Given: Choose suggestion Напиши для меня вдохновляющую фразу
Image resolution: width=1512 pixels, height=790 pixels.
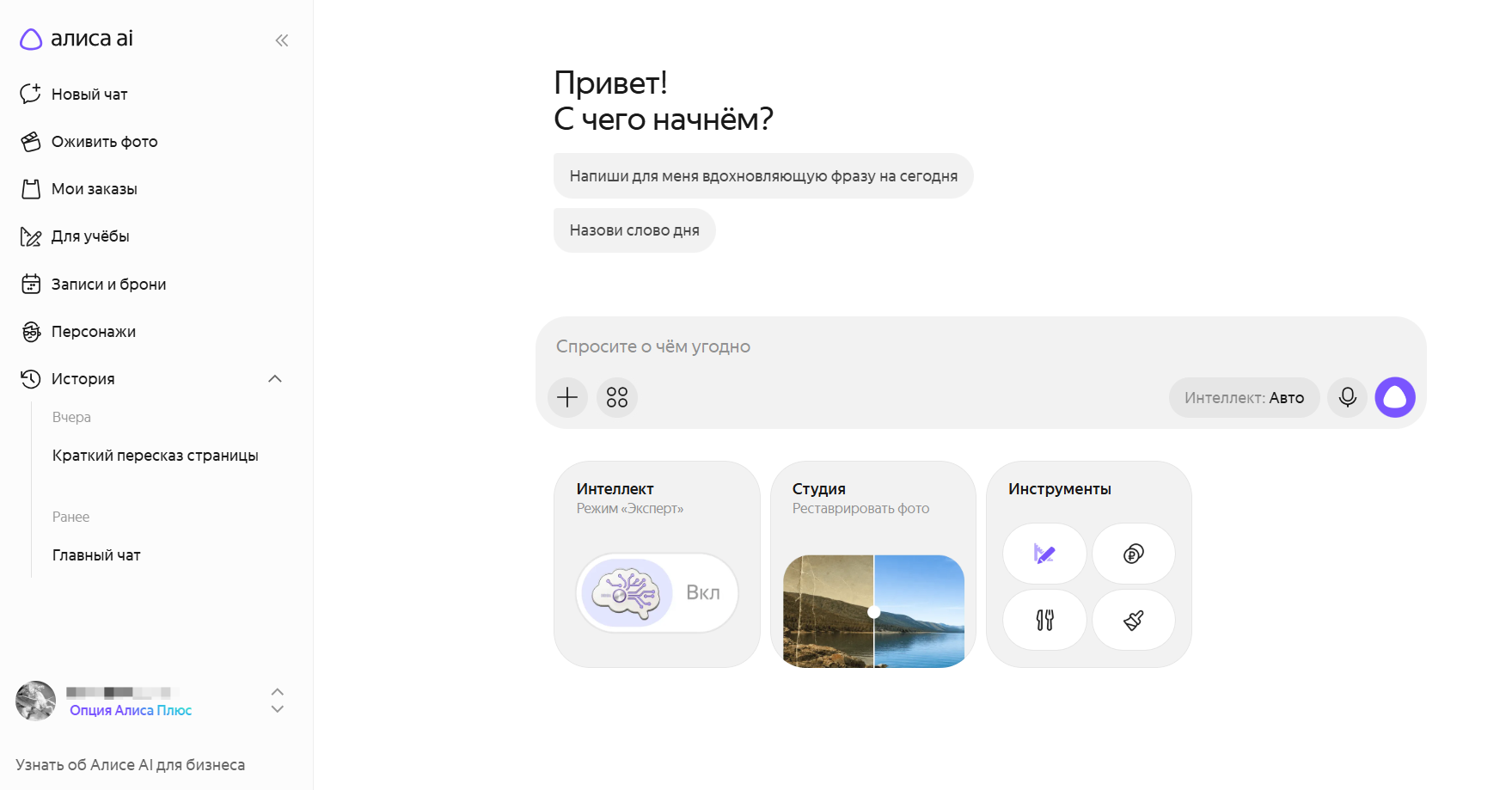Looking at the screenshot, I should (x=763, y=176).
